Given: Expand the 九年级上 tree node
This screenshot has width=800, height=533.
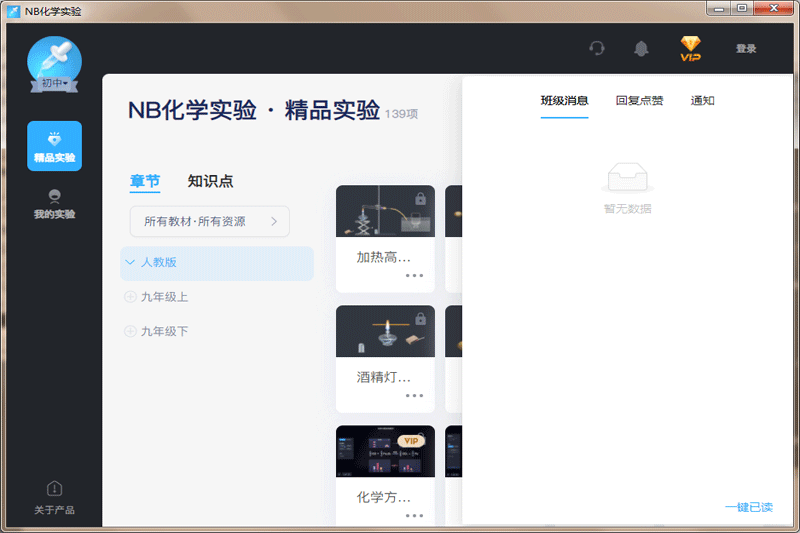Looking at the screenshot, I should click(x=130, y=297).
